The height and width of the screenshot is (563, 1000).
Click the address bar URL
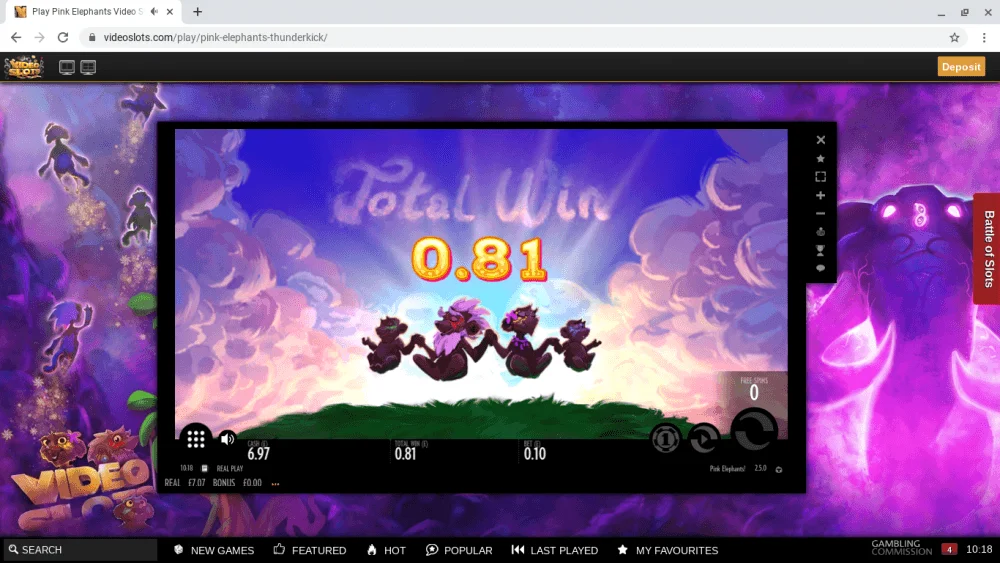click(216, 38)
